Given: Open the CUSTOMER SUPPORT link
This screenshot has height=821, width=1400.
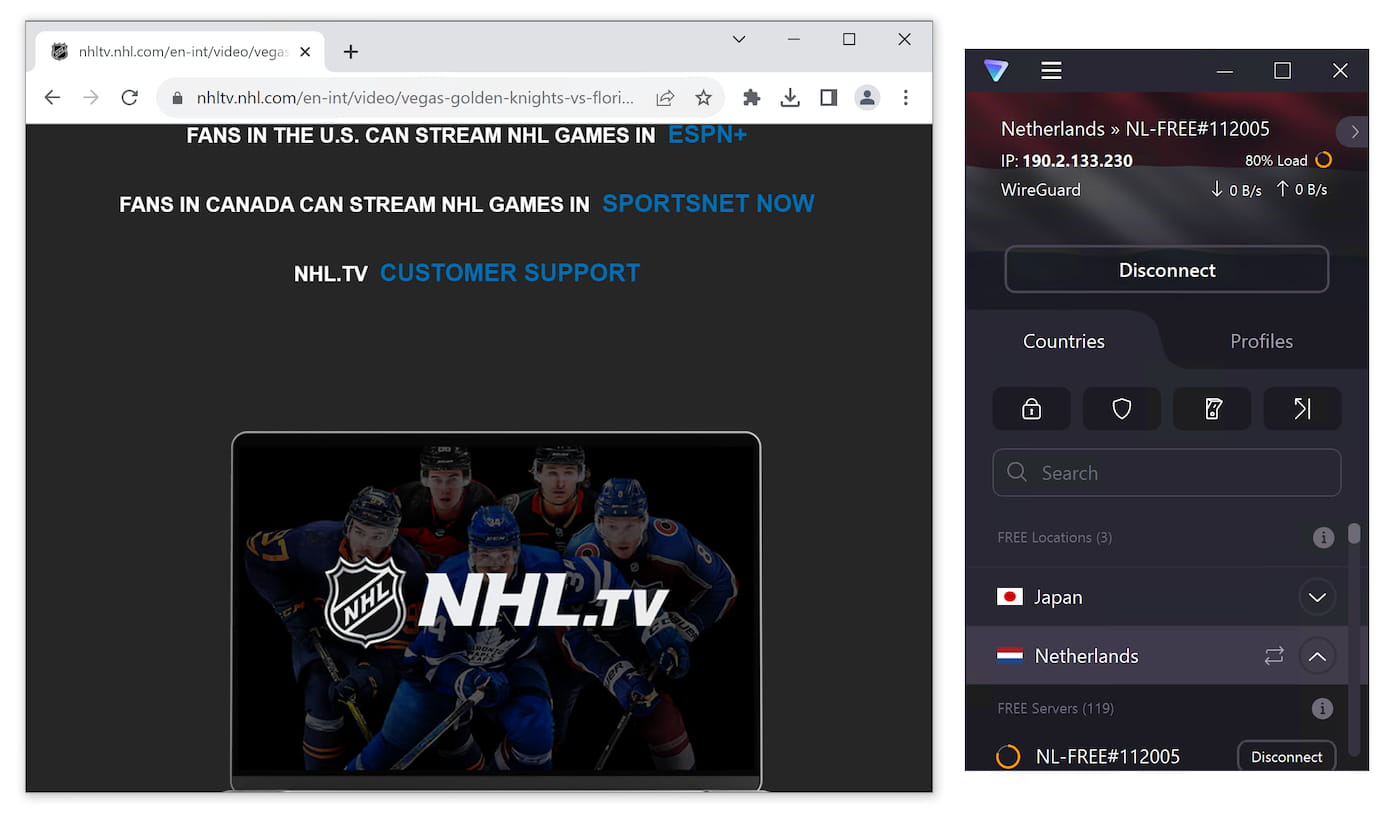Looking at the screenshot, I should click(x=510, y=273).
